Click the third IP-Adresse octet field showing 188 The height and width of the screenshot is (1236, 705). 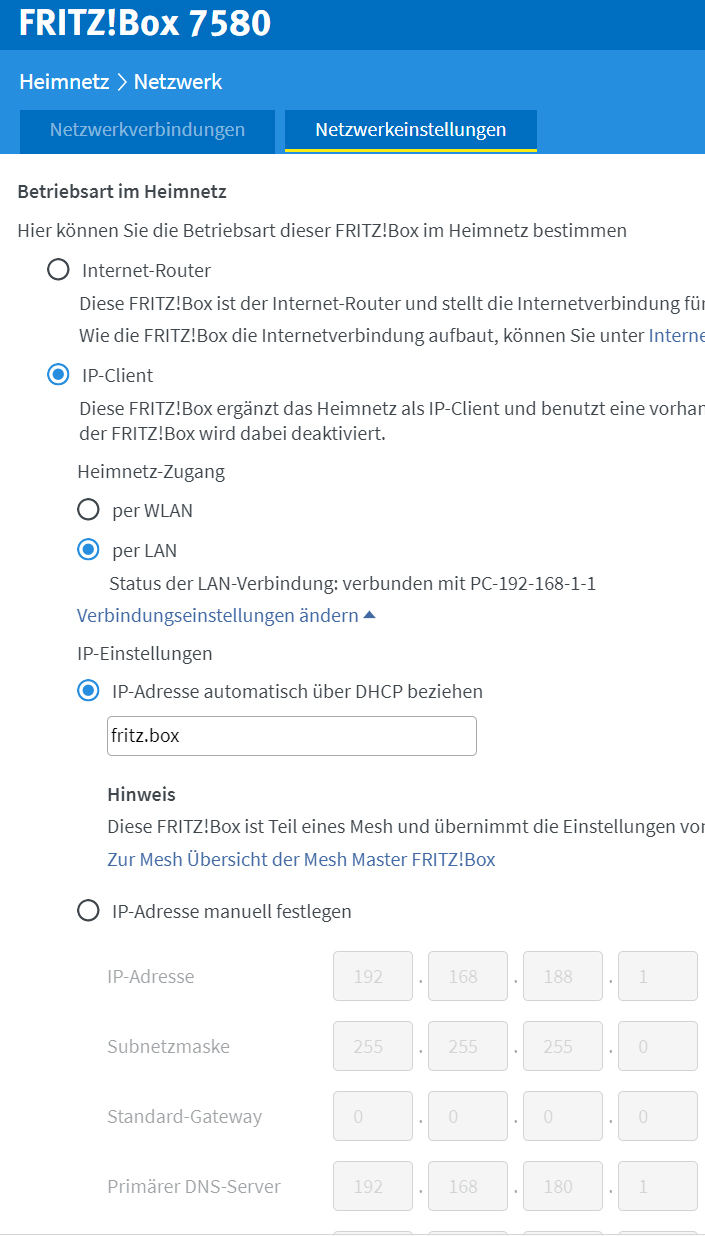pyautogui.click(x=562, y=977)
